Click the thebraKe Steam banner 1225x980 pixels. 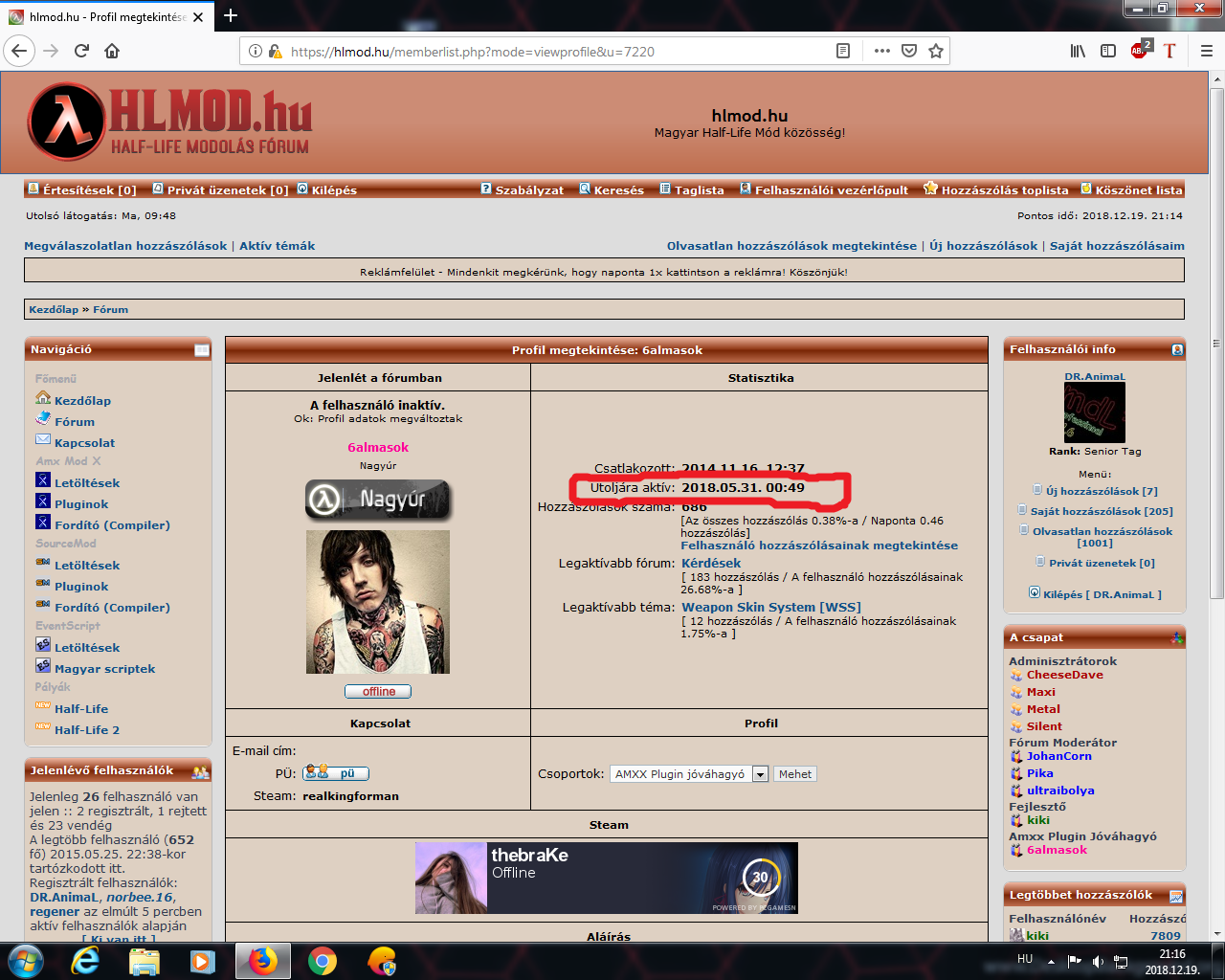607,878
